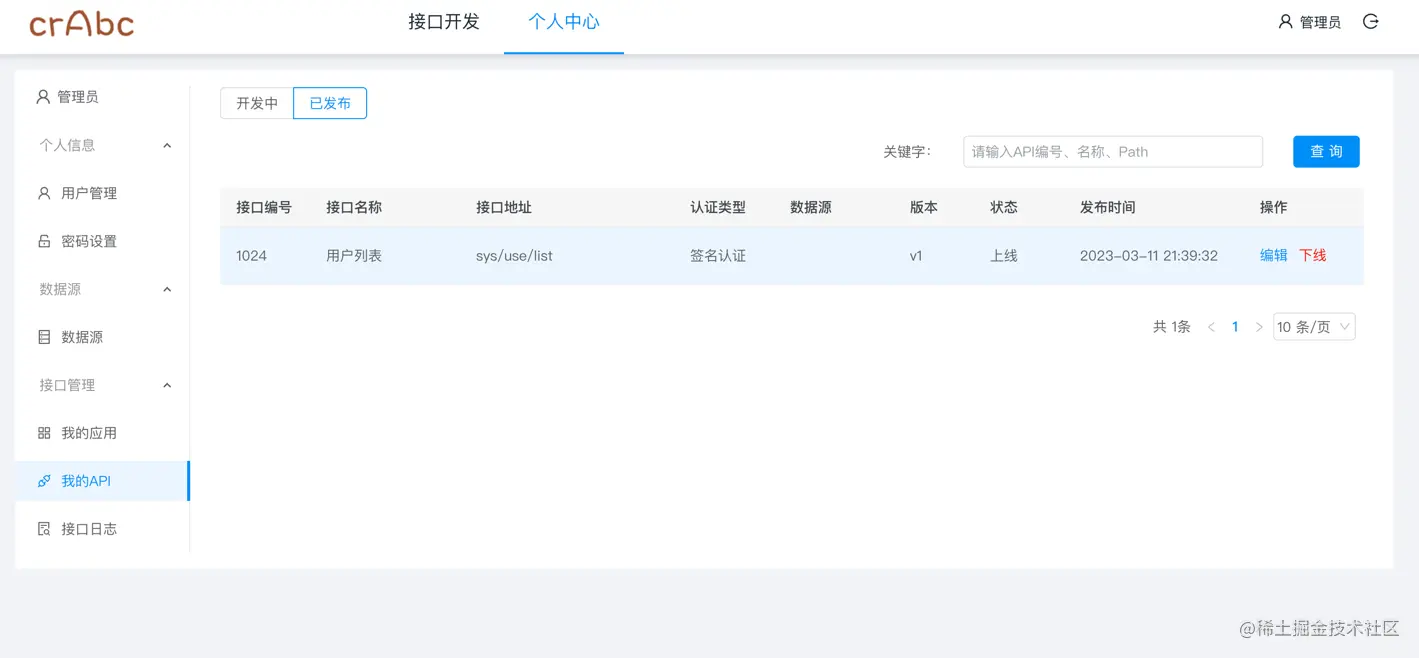Click the 用户列表 interface name cell
Image resolution: width=1419 pixels, height=658 pixels.
click(354, 256)
